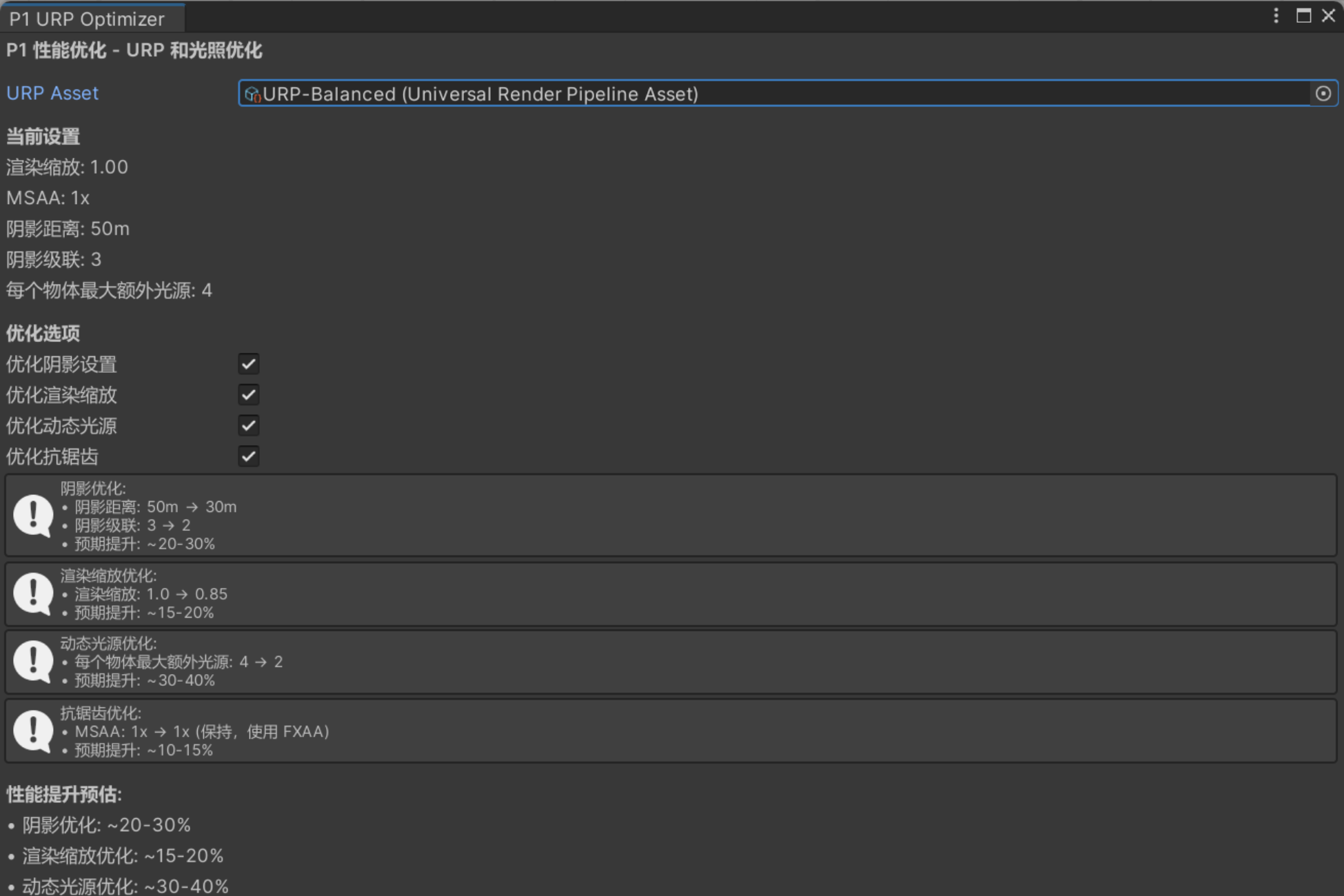Screen dimensions: 1344x896
Task: Click the URP Asset label
Action: tap(52, 93)
